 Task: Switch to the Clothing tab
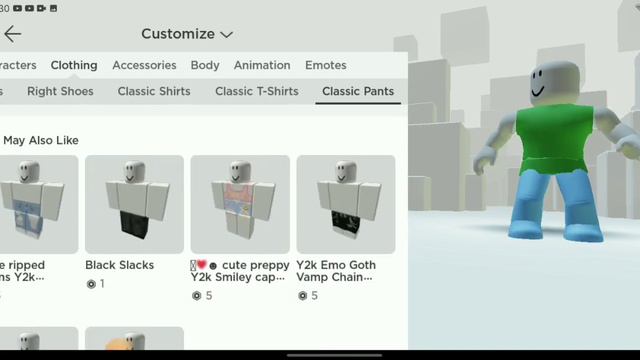pyautogui.click(x=74, y=65)
